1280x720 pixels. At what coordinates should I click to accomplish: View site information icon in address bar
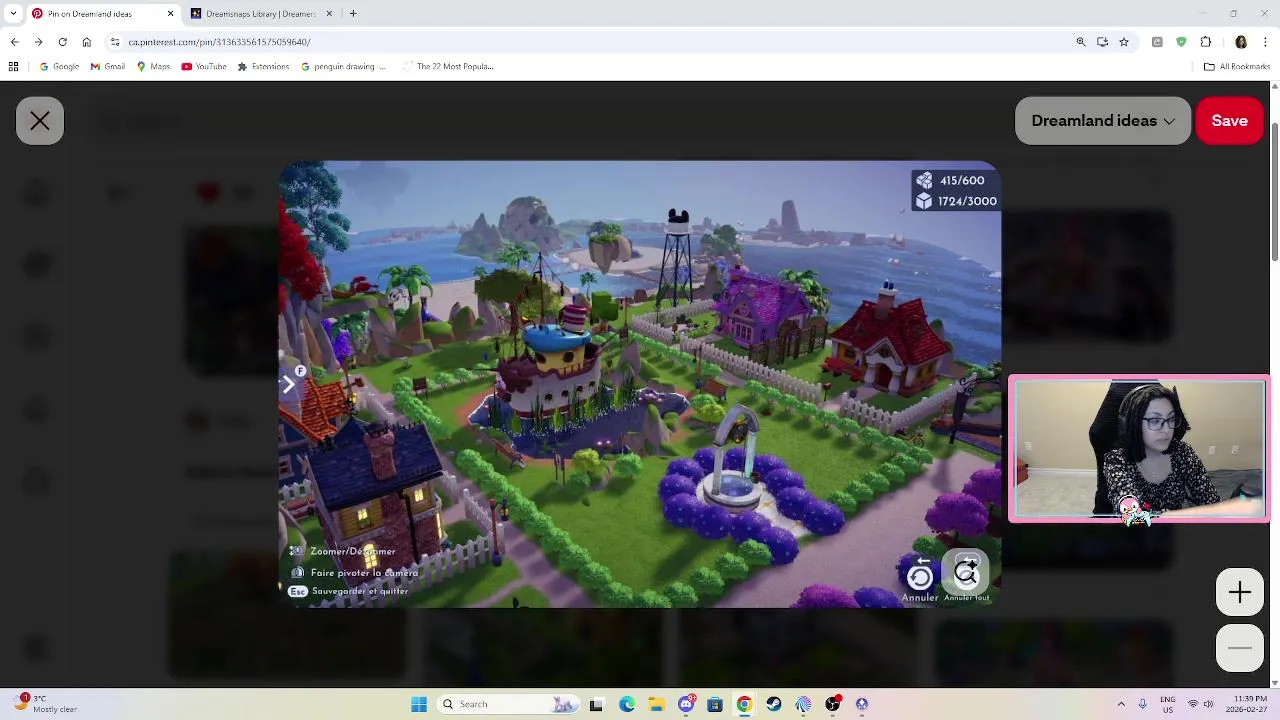point(115,42)
